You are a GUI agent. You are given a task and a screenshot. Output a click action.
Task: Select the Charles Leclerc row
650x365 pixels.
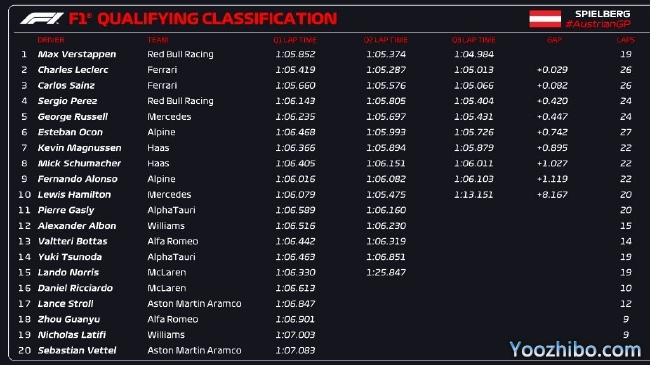pos(325,70)
